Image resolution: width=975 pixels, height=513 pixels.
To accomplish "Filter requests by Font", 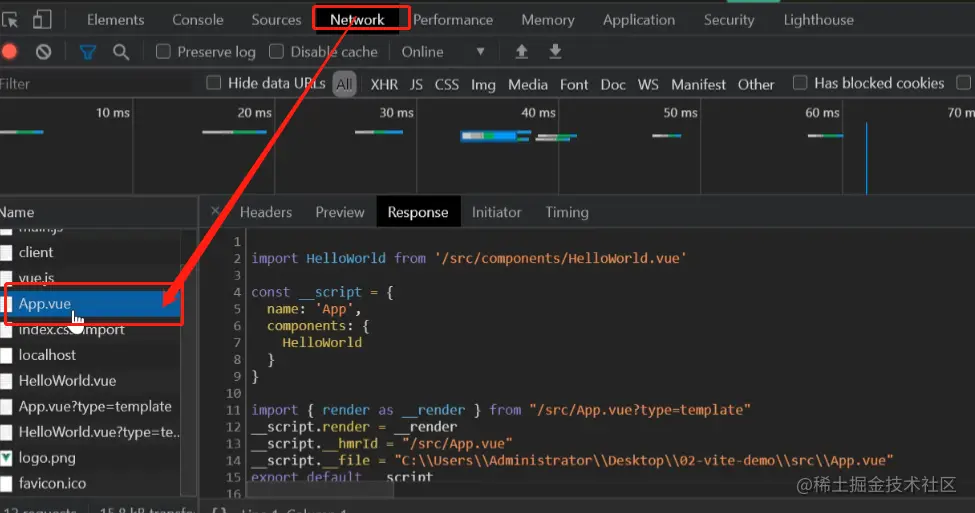I will pyautogui.click(x=573, y=85).
